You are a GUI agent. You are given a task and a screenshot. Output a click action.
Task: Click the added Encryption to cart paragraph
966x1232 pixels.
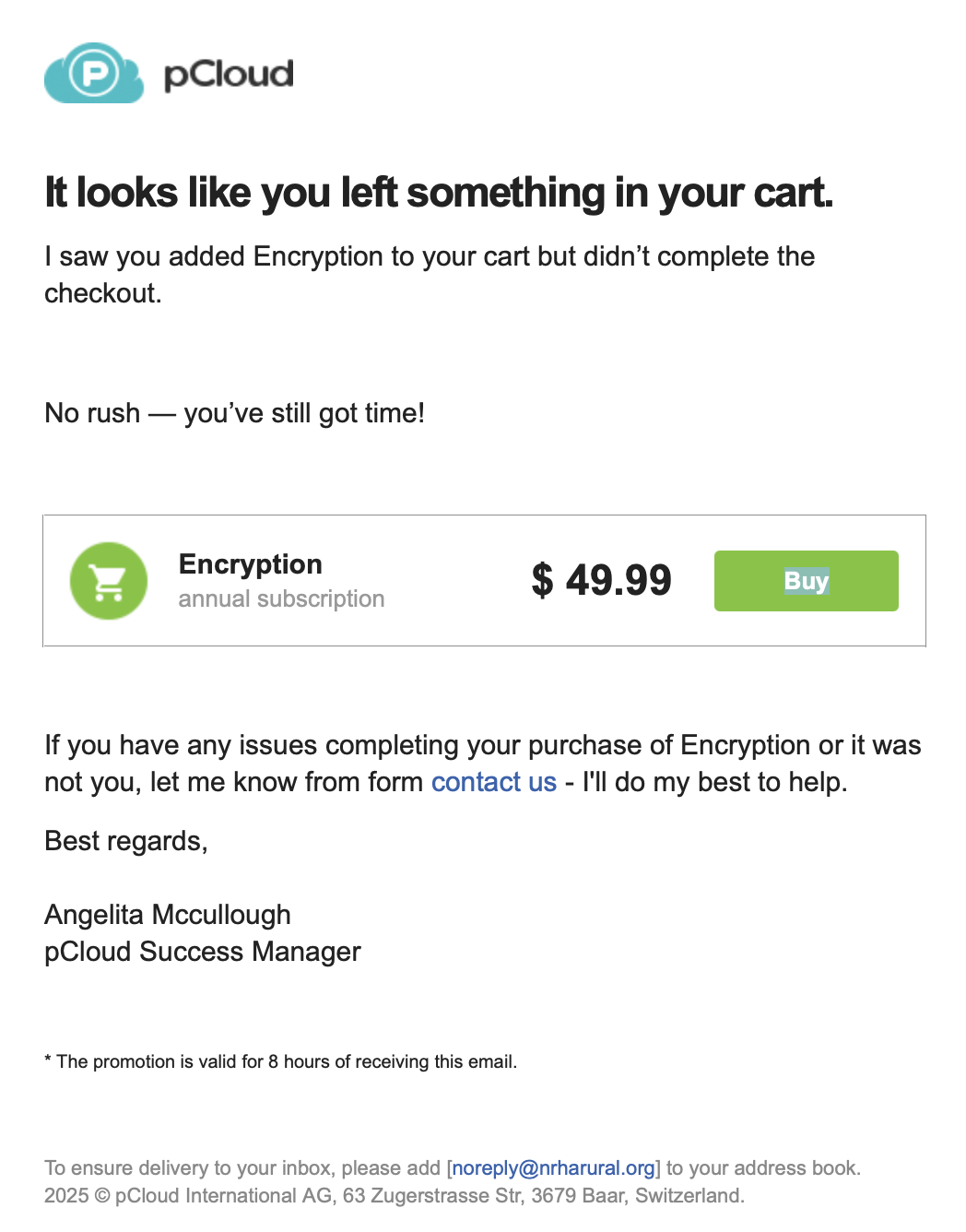(x=430, y=275)
